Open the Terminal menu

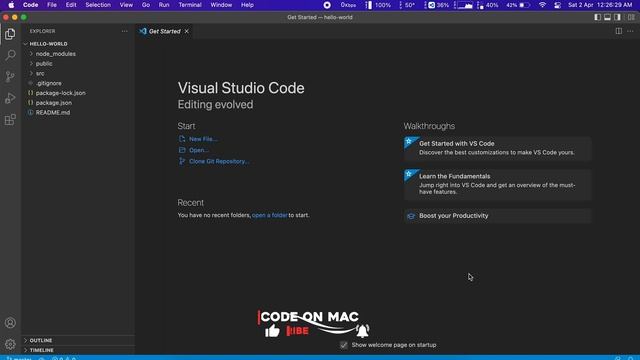190,5
